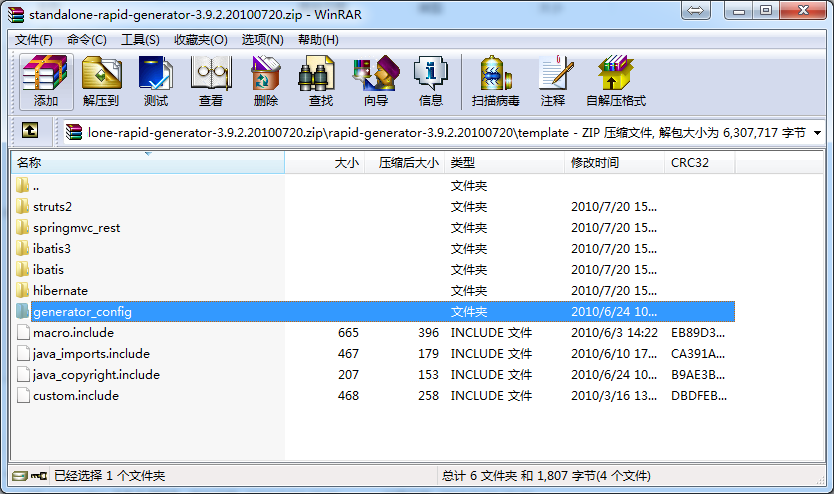
Task: Sort by Packed Size (压缩后大小) header
Action: pos(405,163)
